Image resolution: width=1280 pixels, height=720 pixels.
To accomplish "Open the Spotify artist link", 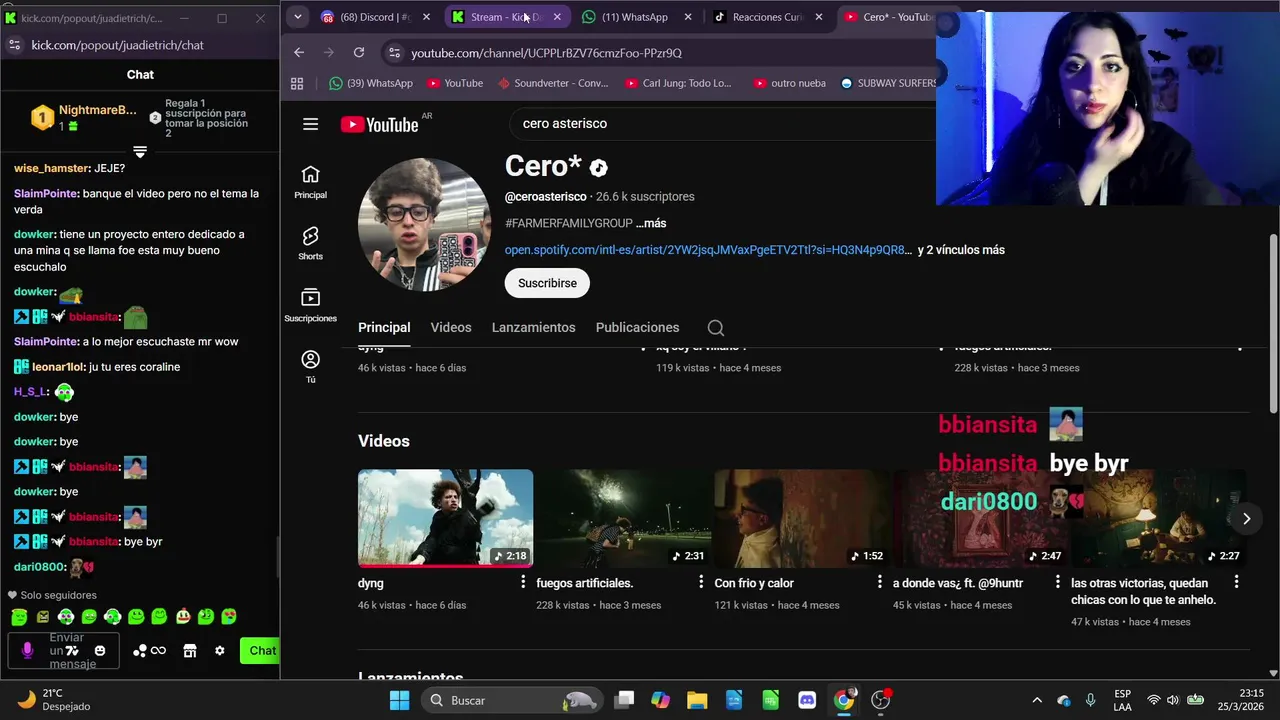I will [708, 250].
